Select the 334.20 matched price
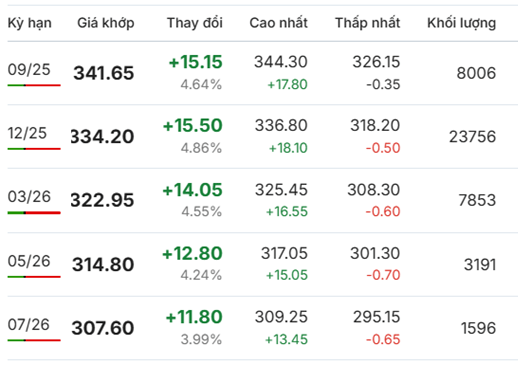Screen dimensions: 518x365 pyautogui.click(x=102, y=137)
